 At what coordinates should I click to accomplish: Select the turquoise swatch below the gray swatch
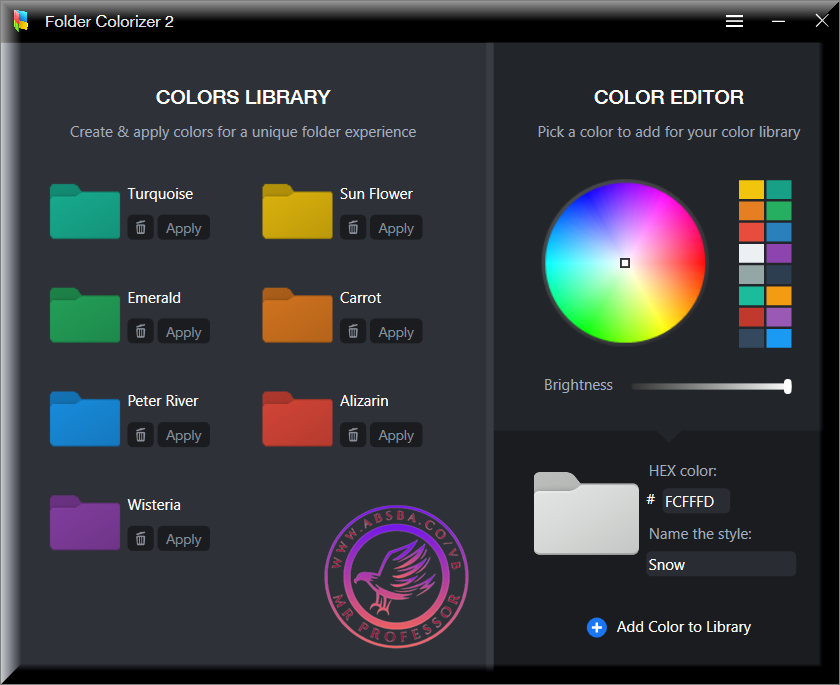click(751, 296)
